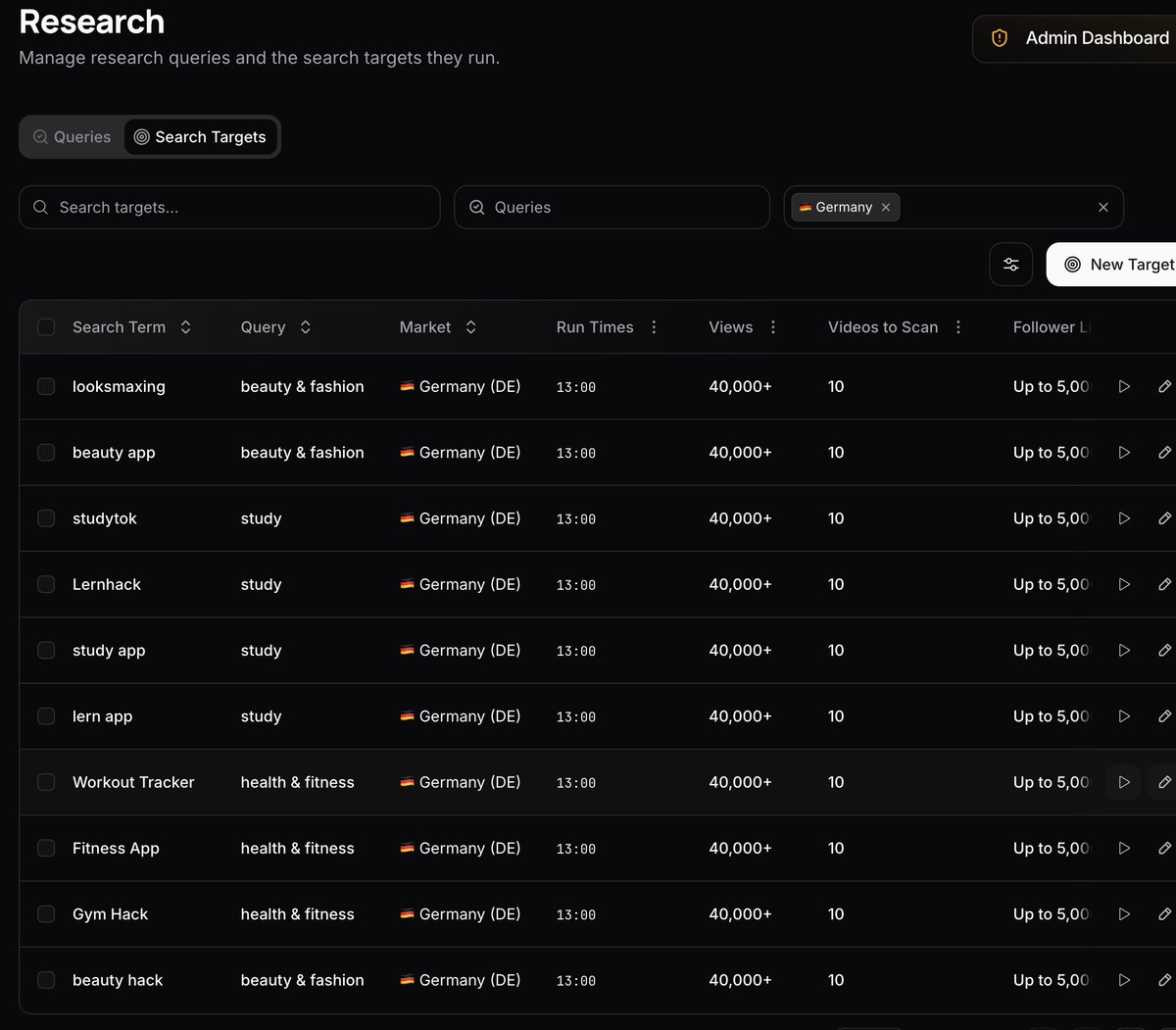Screen dimensions: 1176x1030
Task: Run the Lernhack search target
Action: [1124, 584]
